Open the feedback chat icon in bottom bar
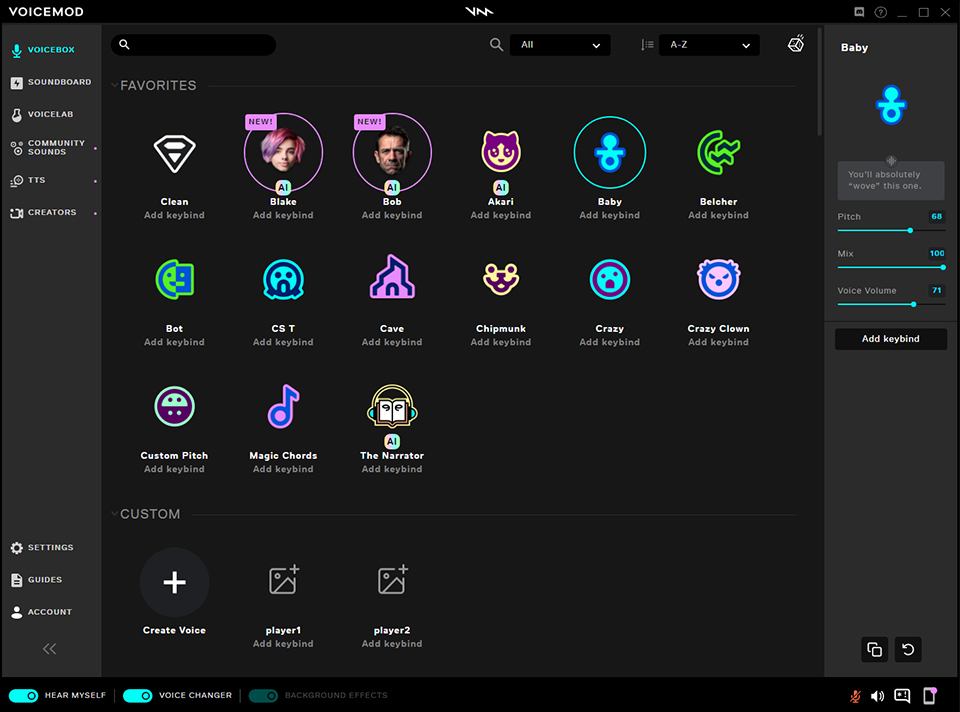This screenshot has width=960, height=712. tap(902, 695)
